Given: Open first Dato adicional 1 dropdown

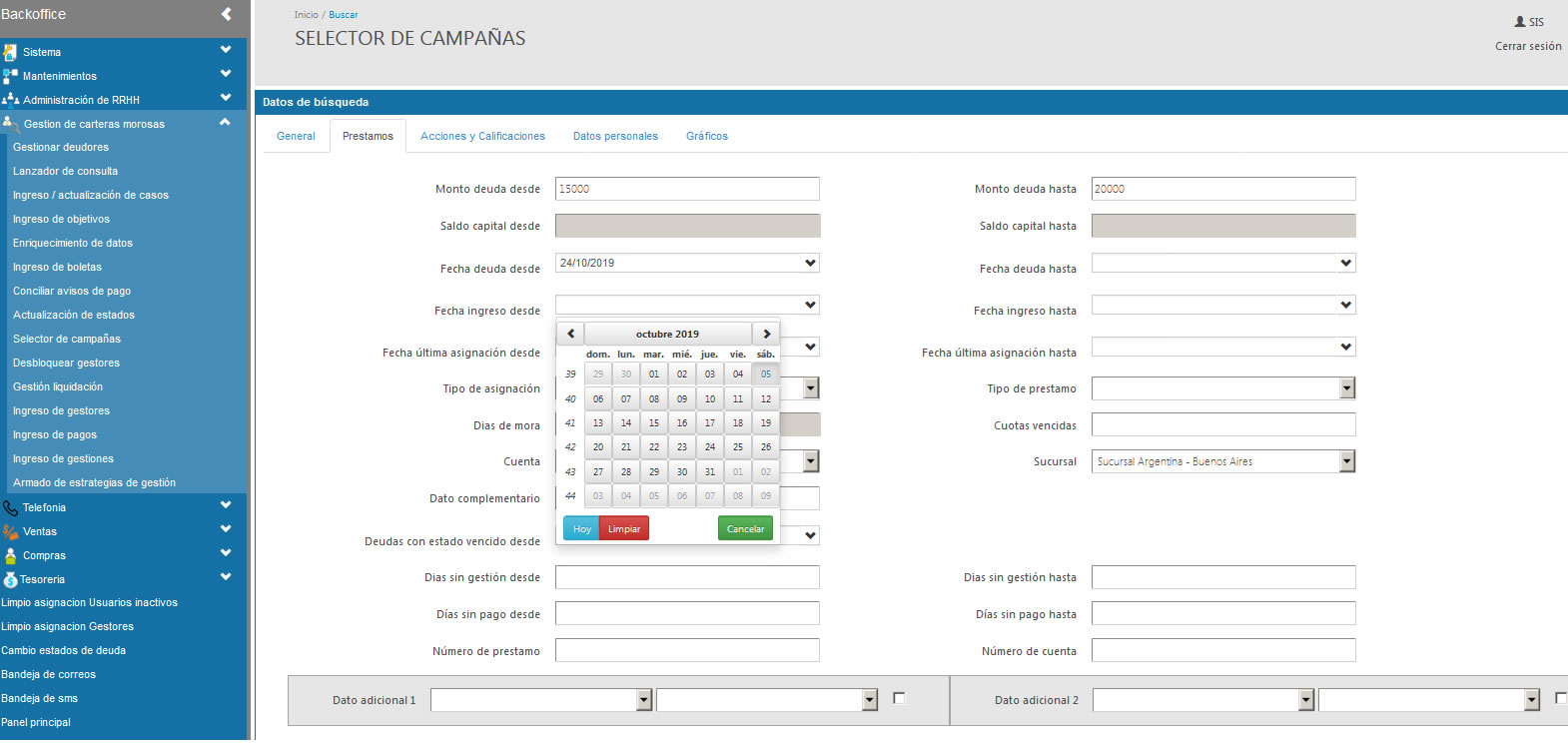Looking at the screenshot, I should pos(644,700).
